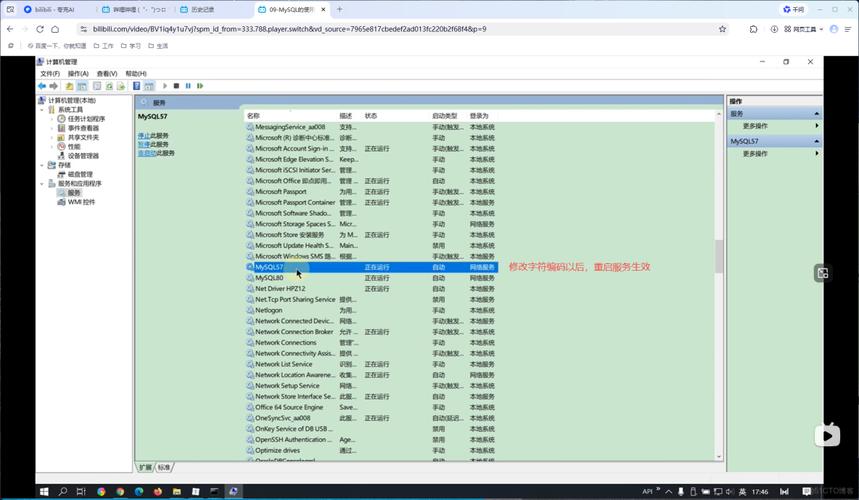Click the 重启动 this service link
Viewport: 859px width, 500px height.
[x=147, y=153]
